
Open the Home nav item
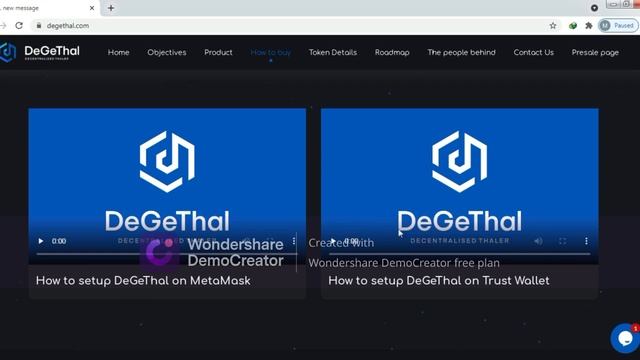coord(118,52)
